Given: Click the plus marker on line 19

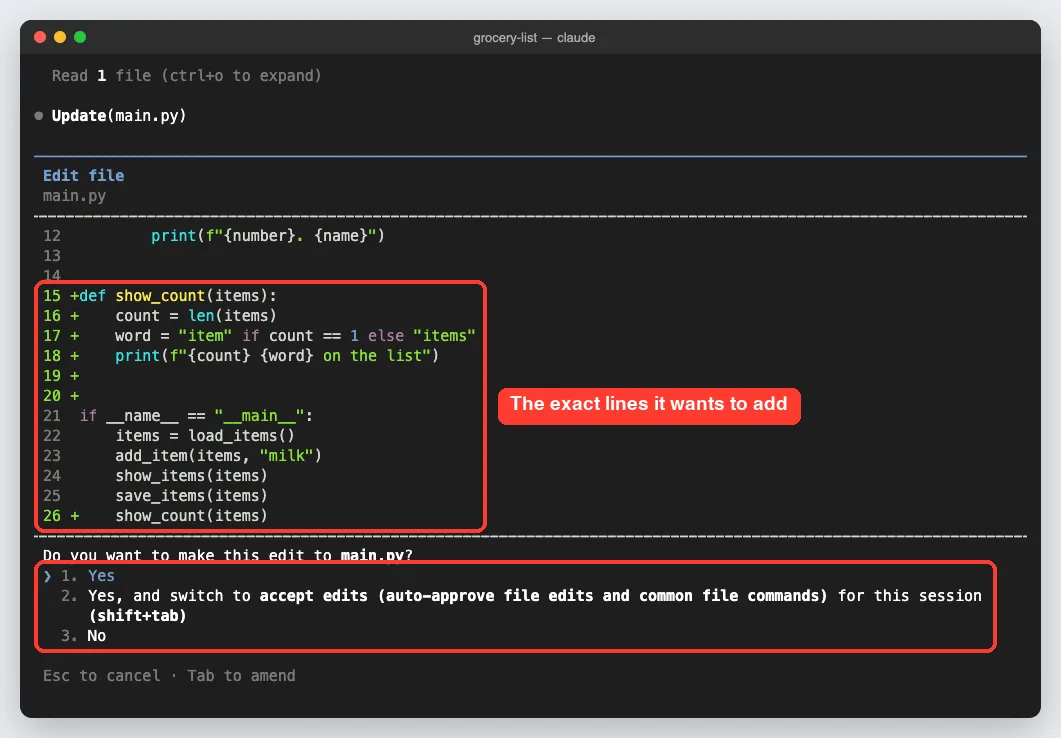Looking at the screenshot, I should point(74,376).
